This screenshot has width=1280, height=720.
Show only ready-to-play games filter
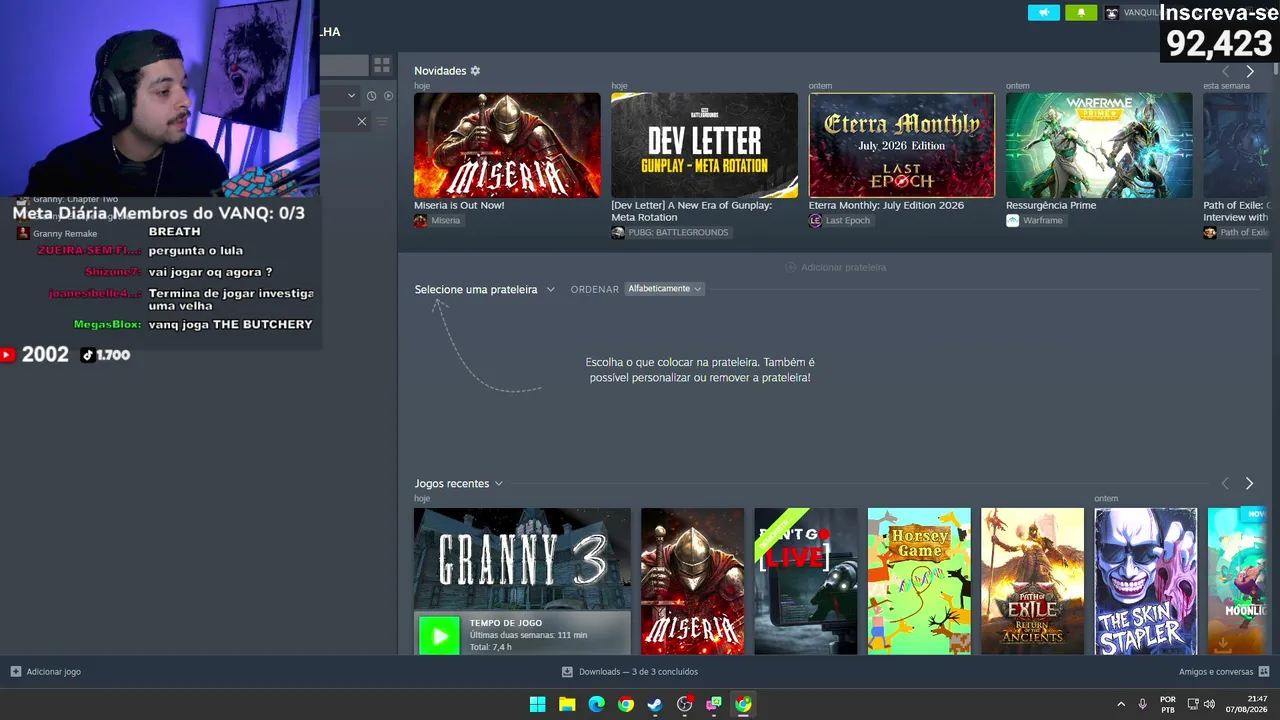coord(389,96)
